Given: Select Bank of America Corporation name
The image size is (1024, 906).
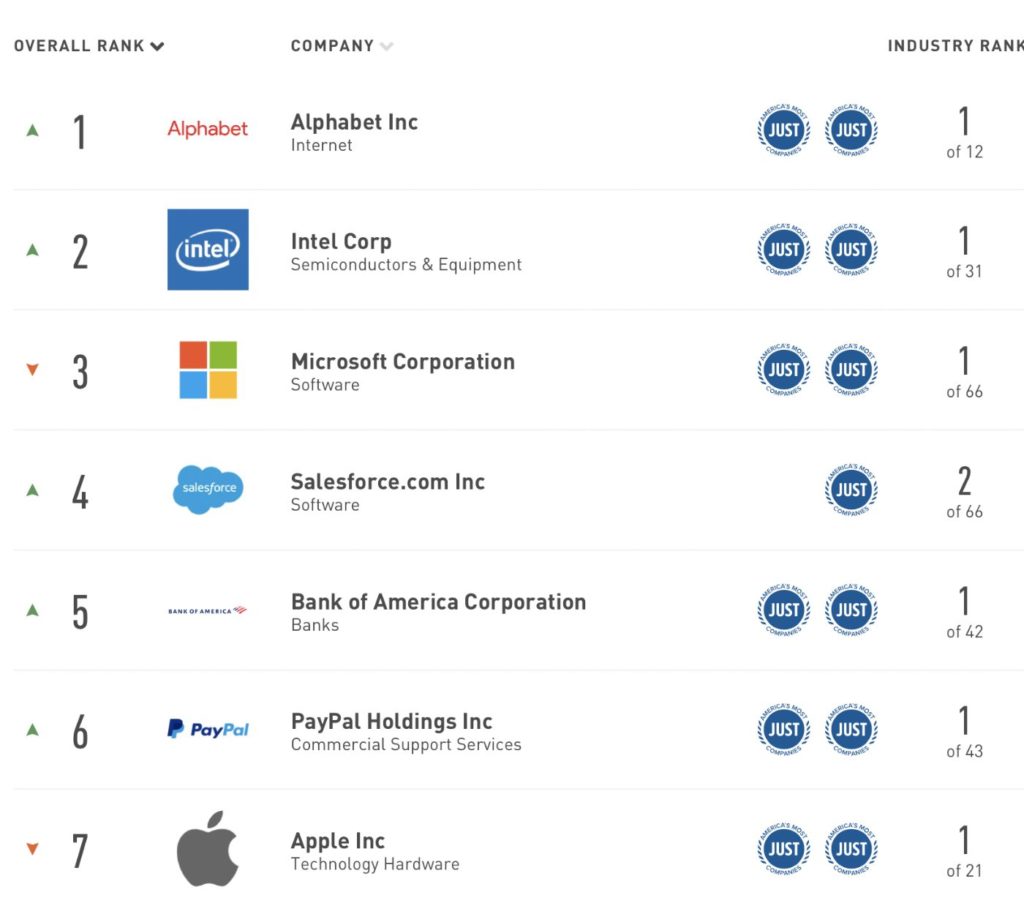Looking at the screenshot, I should pos(438,602).
